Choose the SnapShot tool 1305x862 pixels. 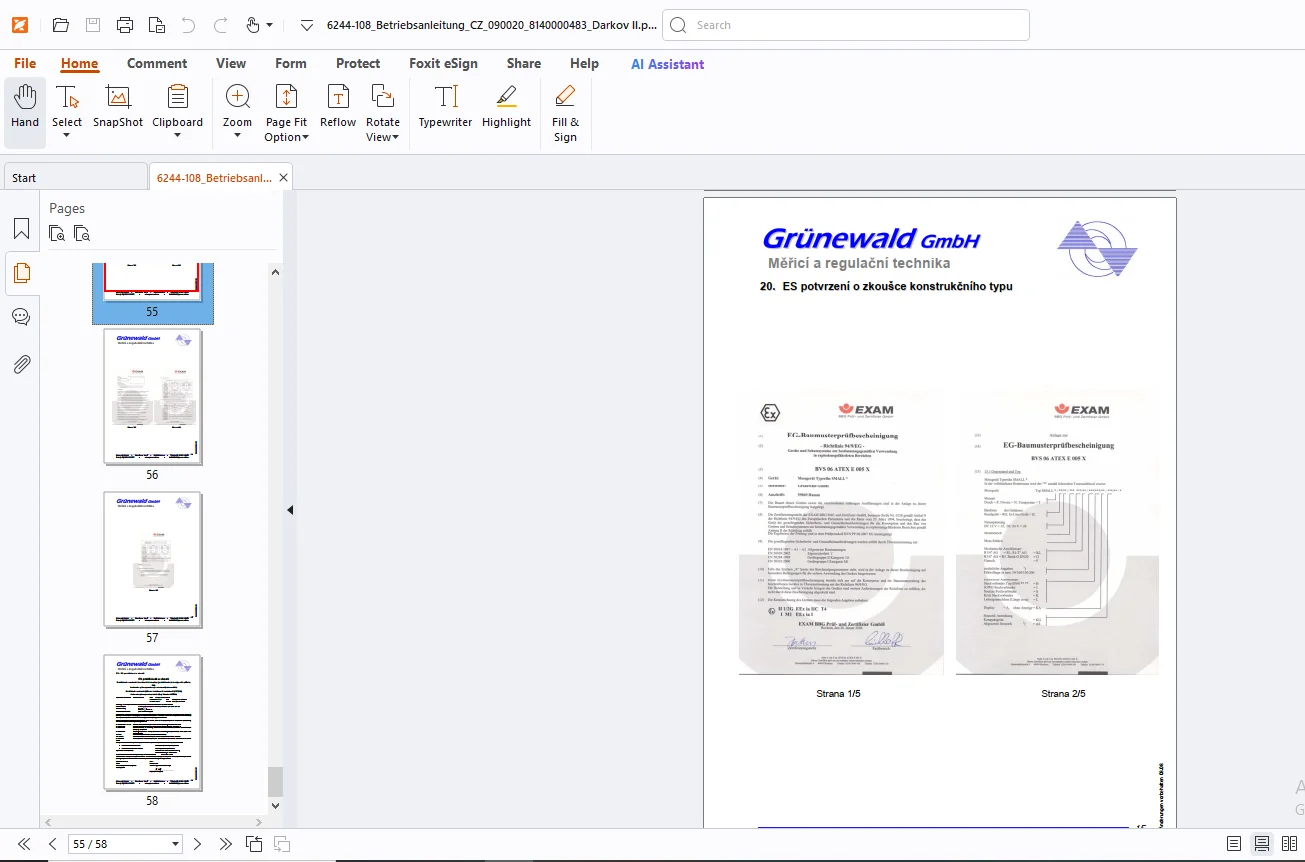tap(118, 107)
